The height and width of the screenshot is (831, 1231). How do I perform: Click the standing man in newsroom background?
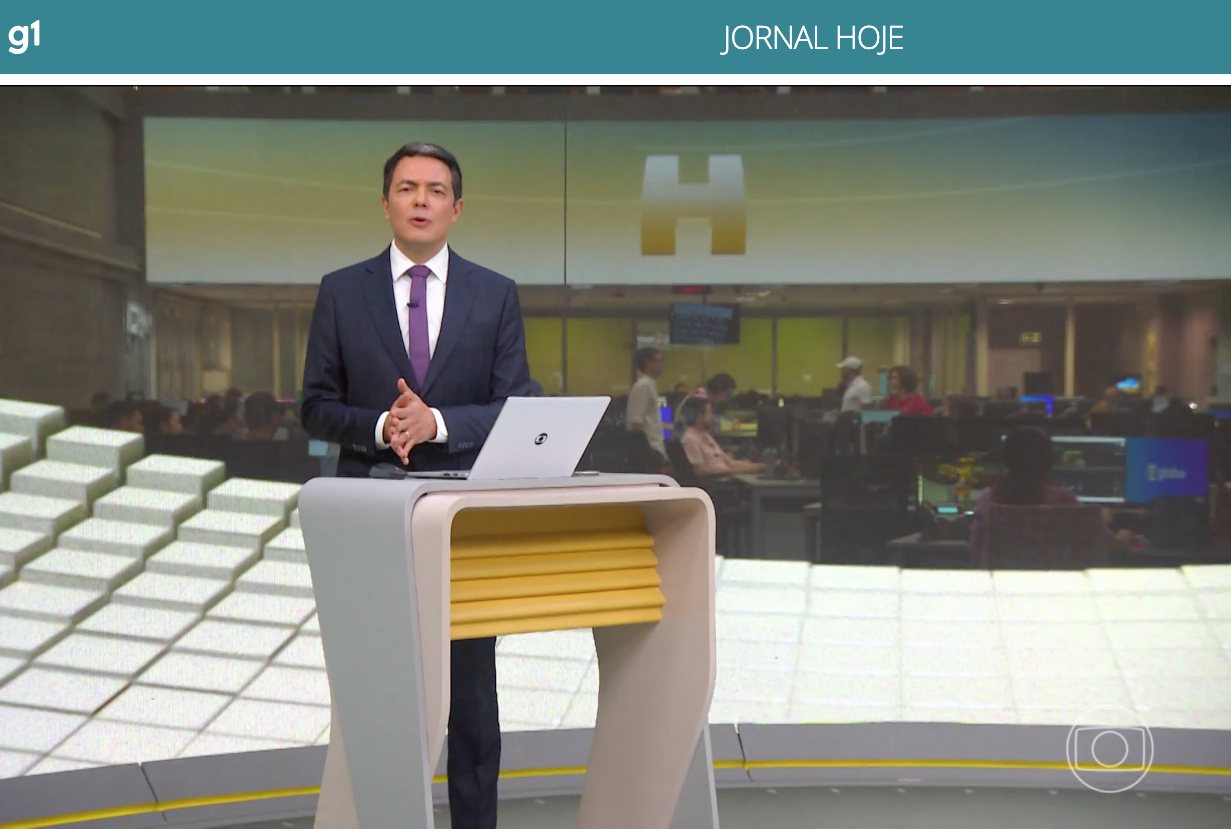point(645,395)
